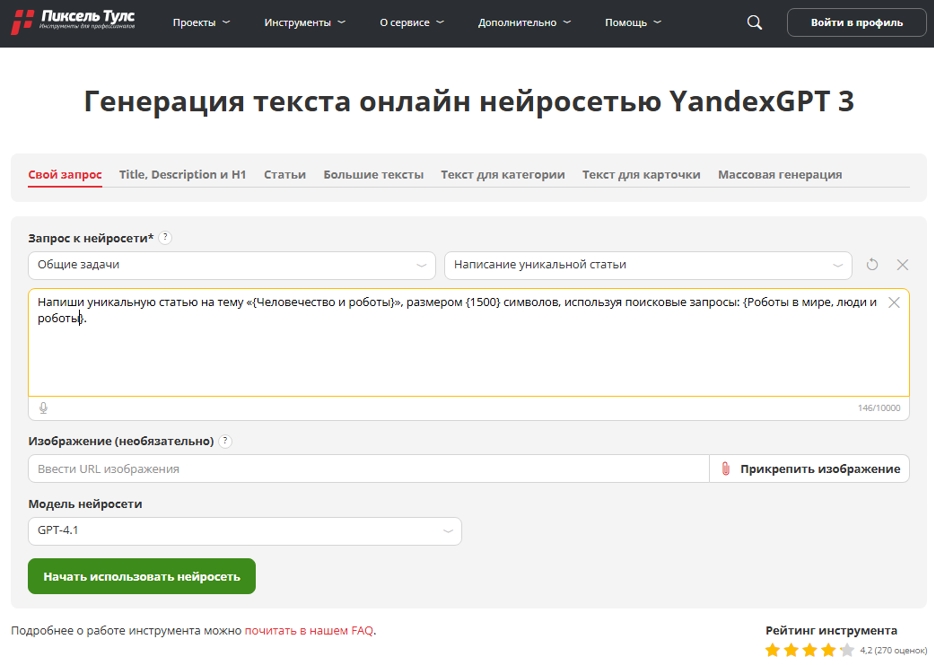
Task: Reset the query template with refresh icon
Action: [x=872, y=265]
